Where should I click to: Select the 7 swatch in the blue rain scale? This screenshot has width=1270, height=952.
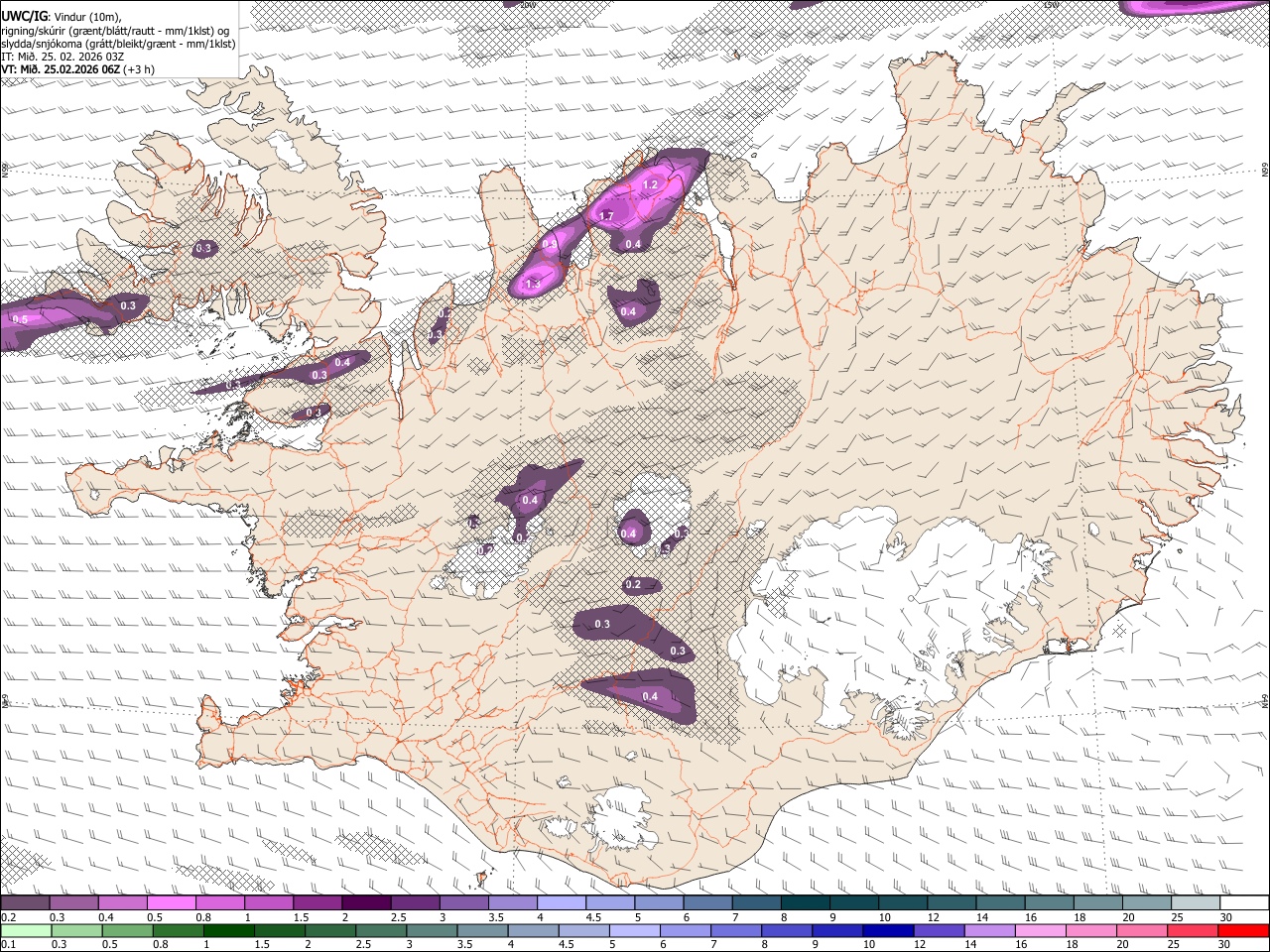(735, 930)
